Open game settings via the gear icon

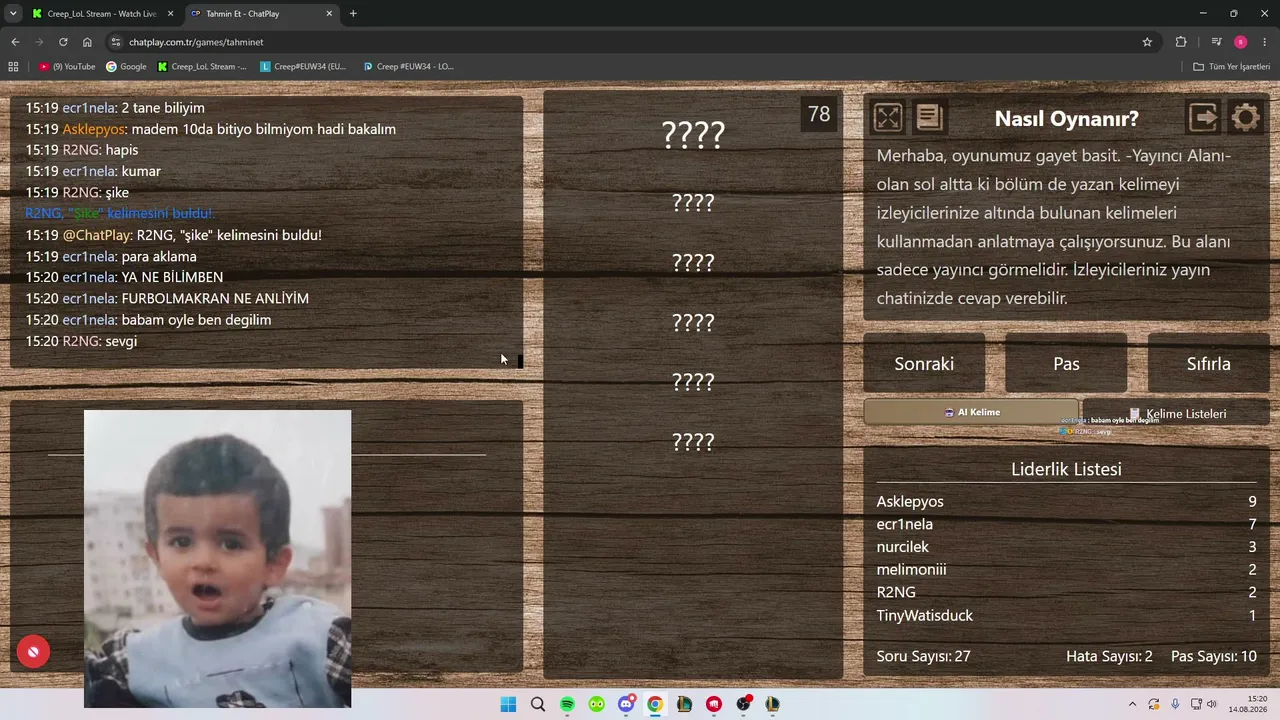tap(1246, 118)
